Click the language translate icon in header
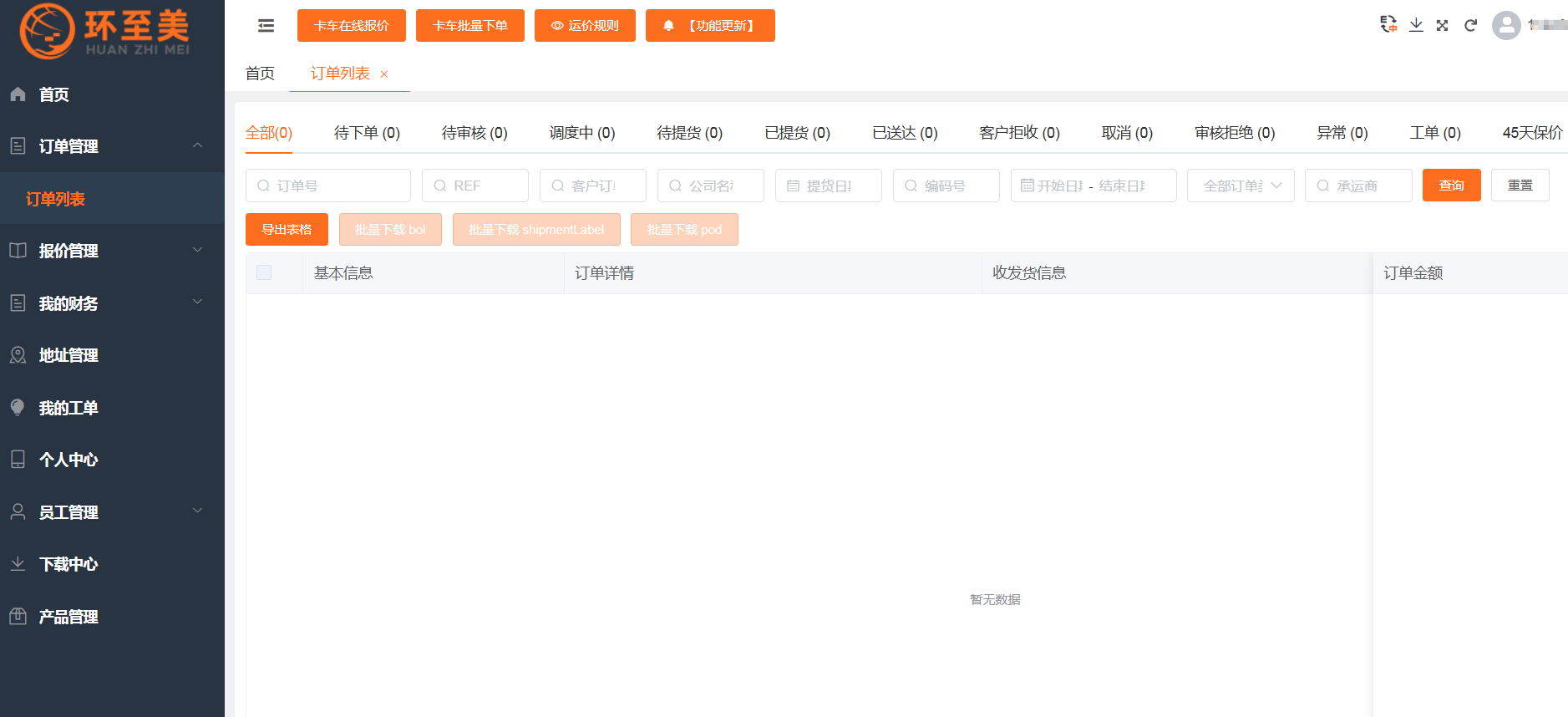 coord(1388,25)
